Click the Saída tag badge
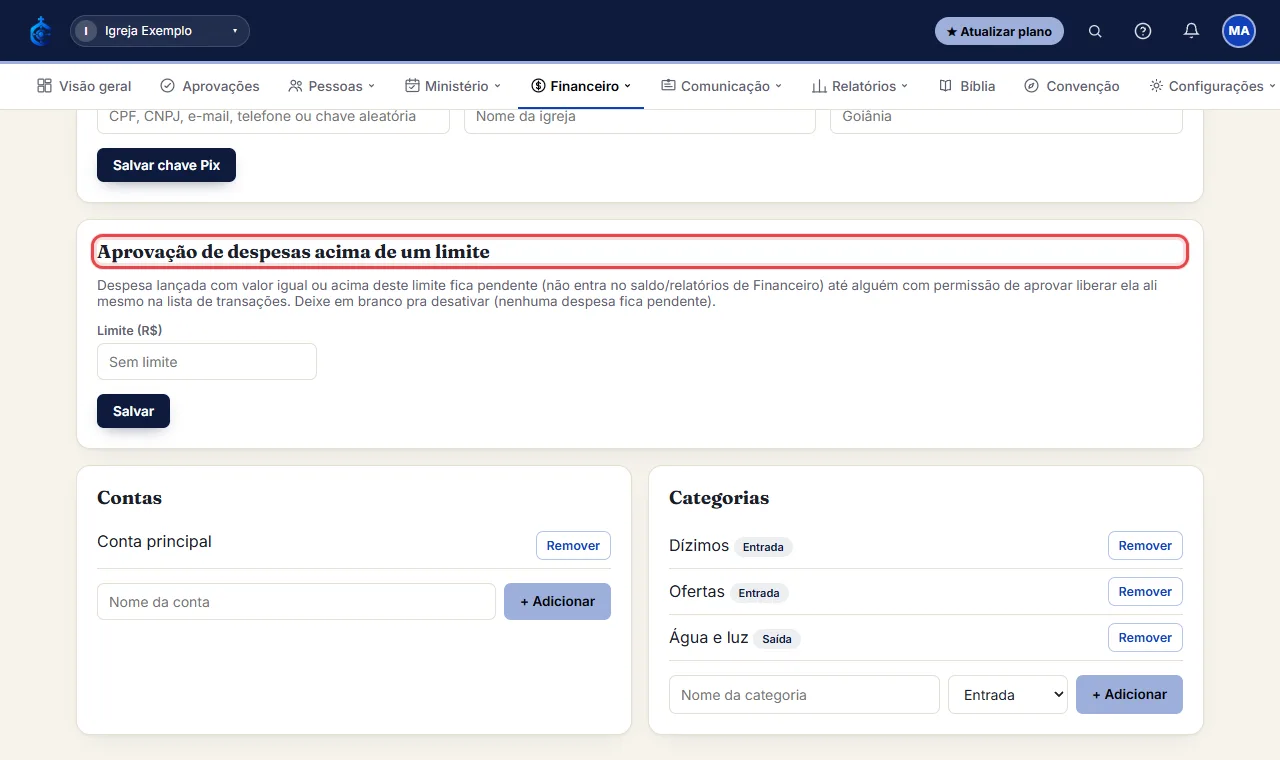This screenshot has width=1280, height=760. click(777, 639)
